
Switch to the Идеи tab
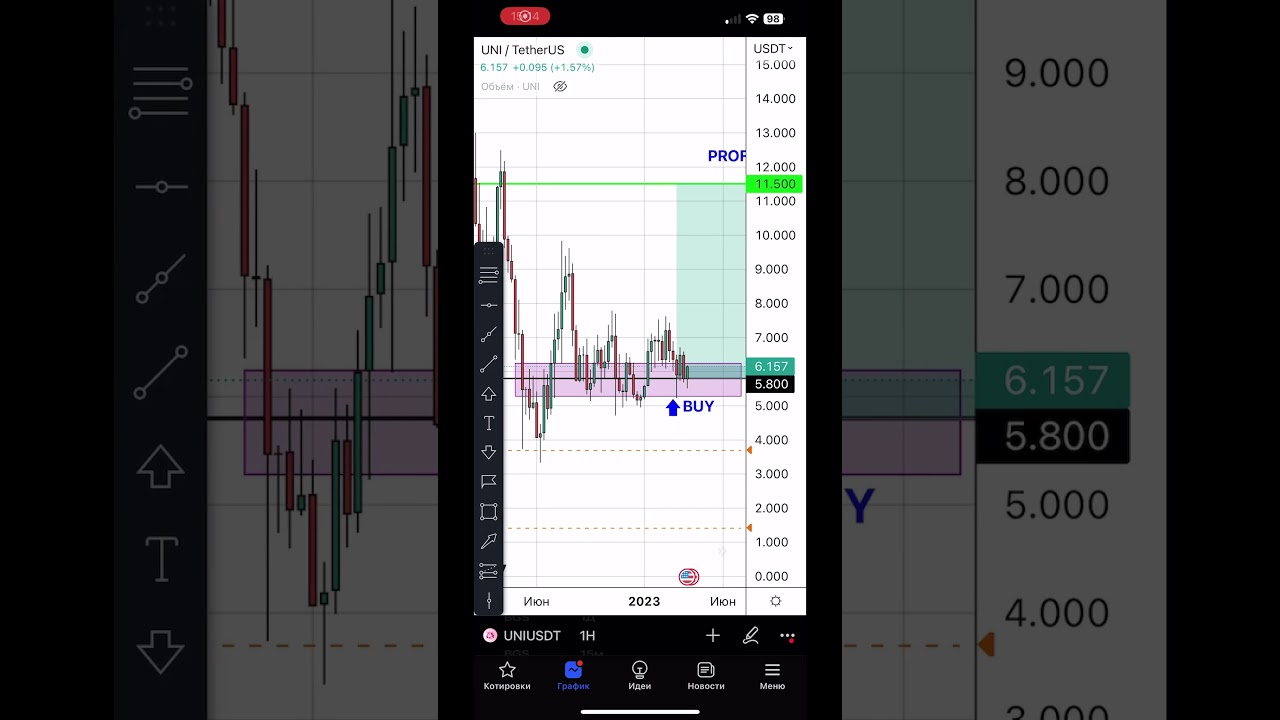[x=640, y=675]
